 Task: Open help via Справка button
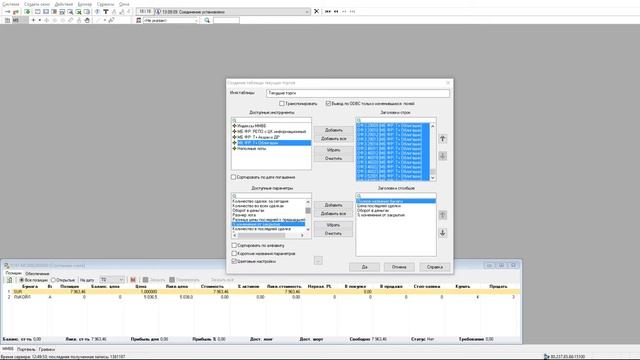(435, 267)
